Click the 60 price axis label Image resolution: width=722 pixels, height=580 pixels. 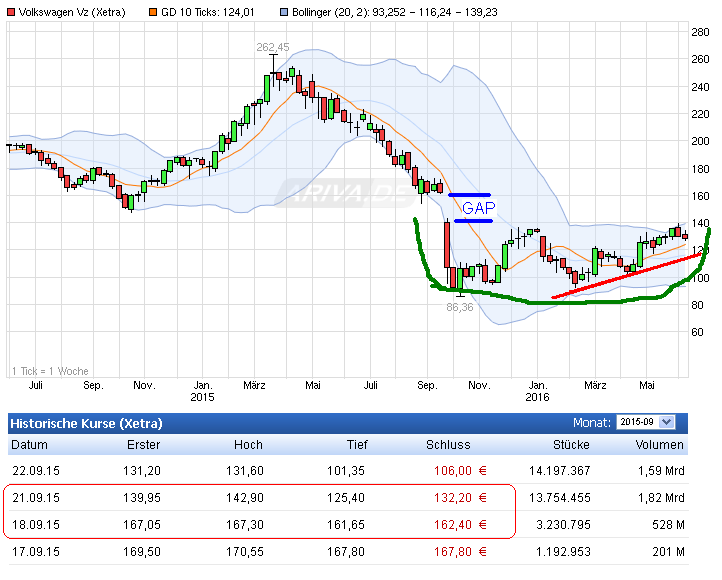point(698,332)
